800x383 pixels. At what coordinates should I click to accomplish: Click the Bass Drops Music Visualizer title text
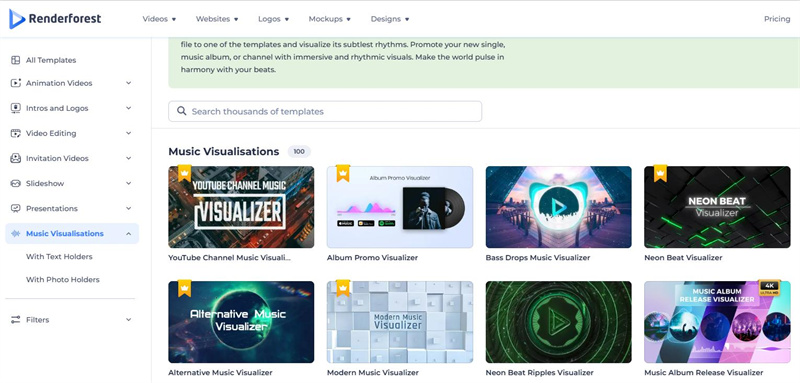(538, 258)
